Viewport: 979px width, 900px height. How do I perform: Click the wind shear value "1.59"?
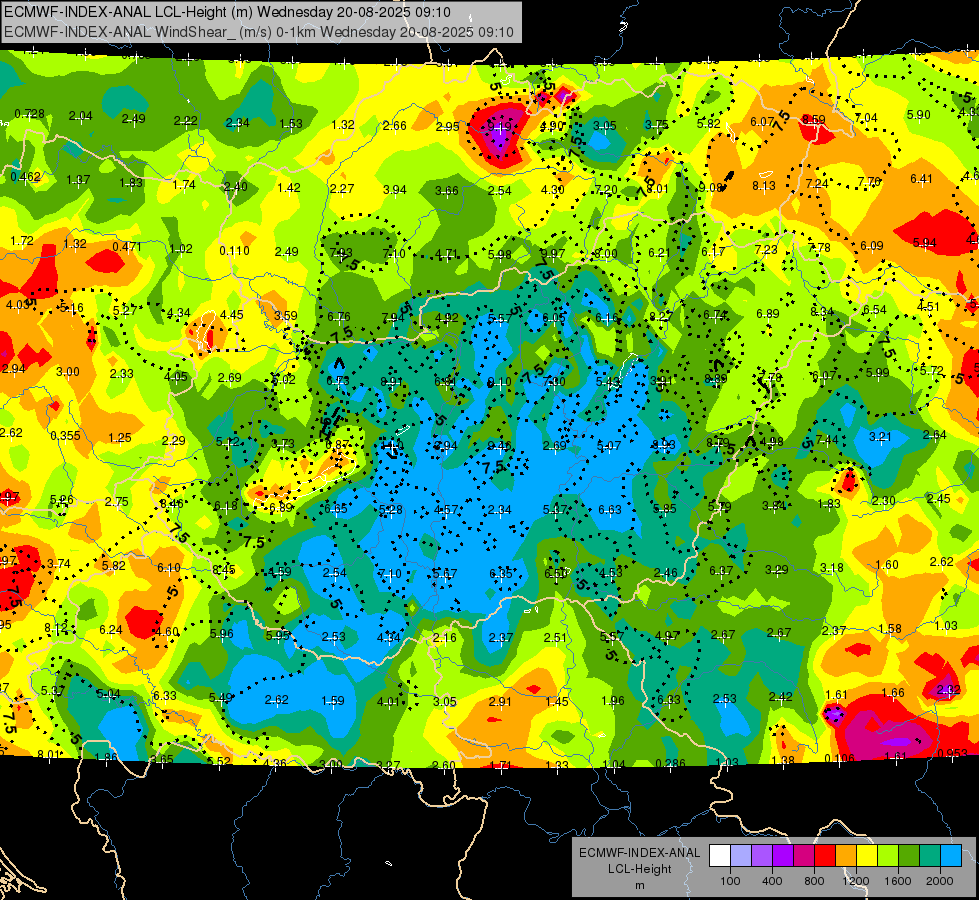(333, 701)
